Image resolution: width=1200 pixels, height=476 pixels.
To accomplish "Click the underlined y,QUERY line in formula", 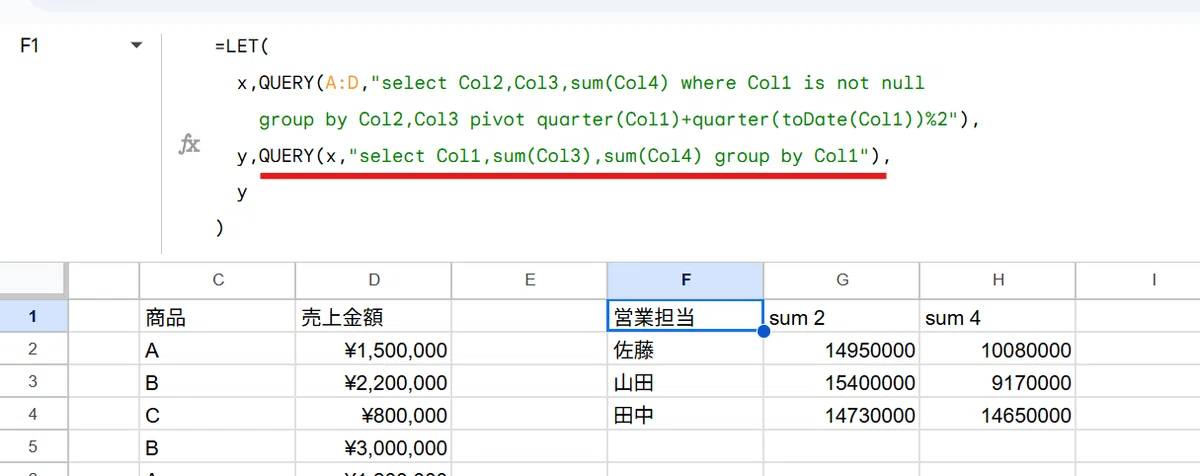I will (x=563, y=156).
